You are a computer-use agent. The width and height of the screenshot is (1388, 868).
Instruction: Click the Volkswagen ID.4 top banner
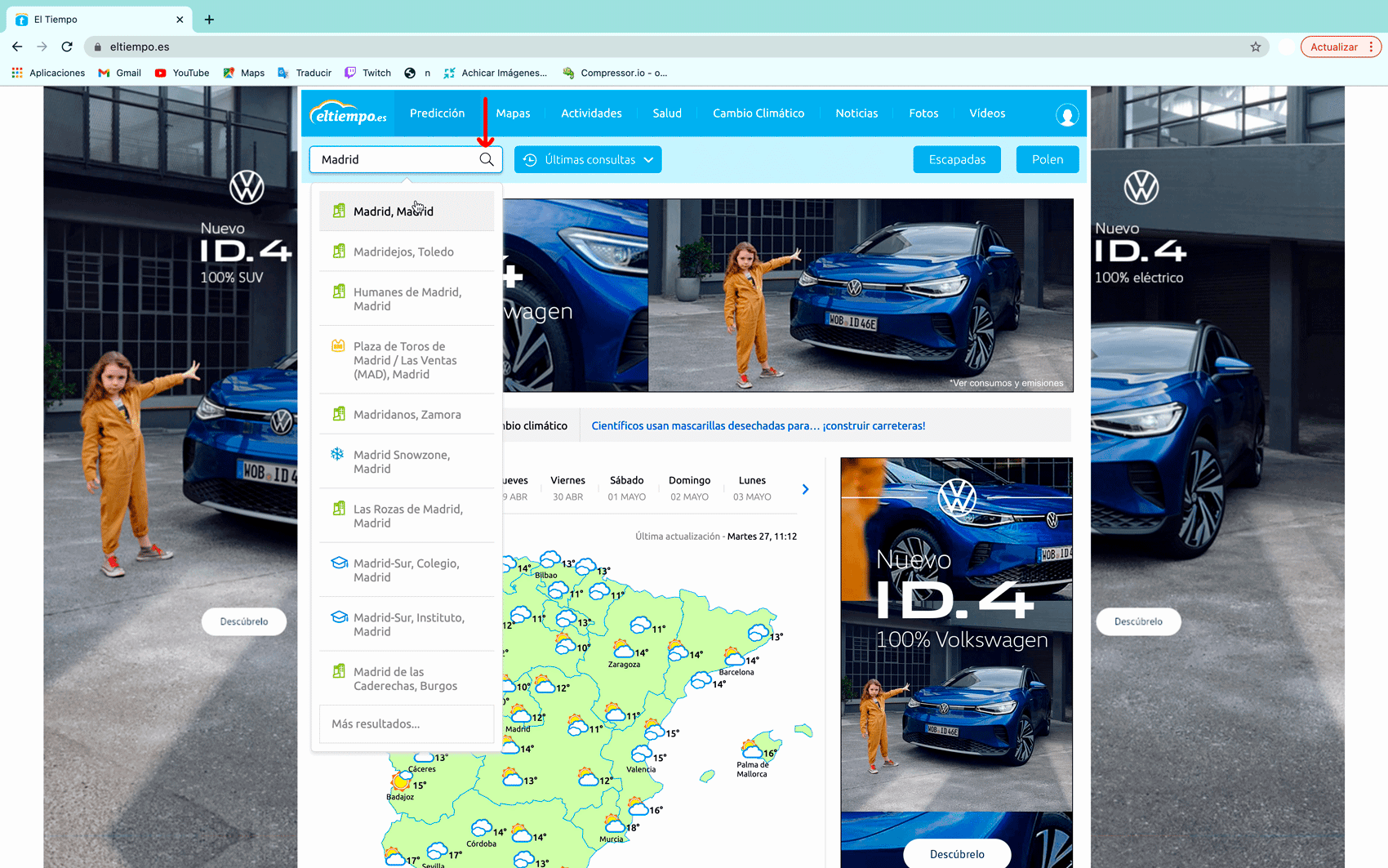pos(788,296)
